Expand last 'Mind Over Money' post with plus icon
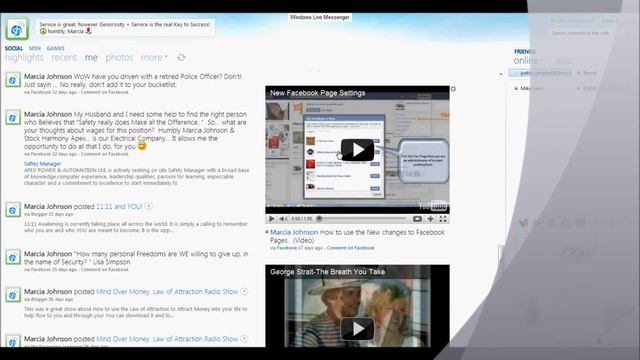Image resolution: width=640 pixels, height=360 pixels. (x=244, y=338)
